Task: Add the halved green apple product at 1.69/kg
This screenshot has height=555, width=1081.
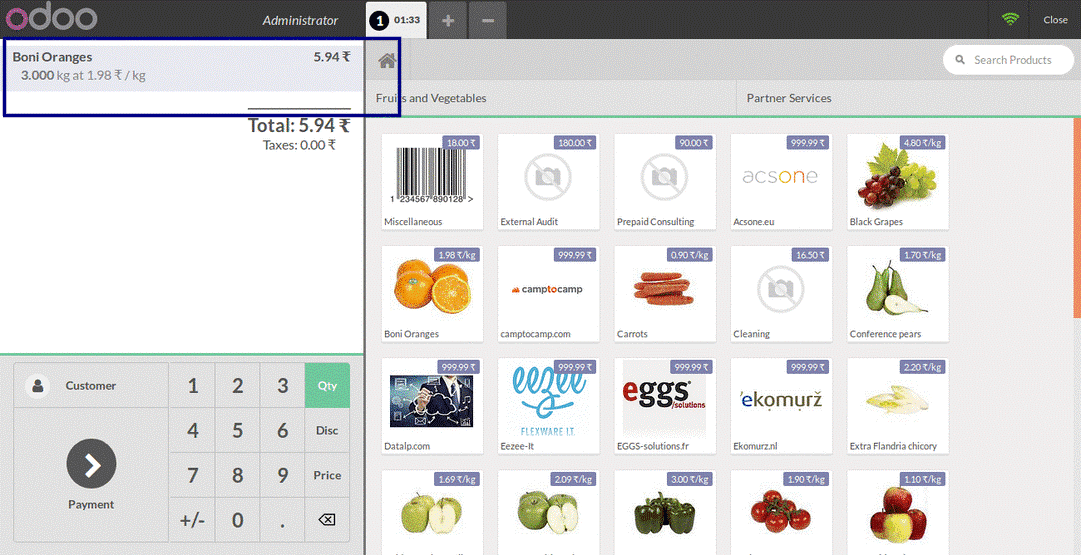Action: tap(432, 512)
